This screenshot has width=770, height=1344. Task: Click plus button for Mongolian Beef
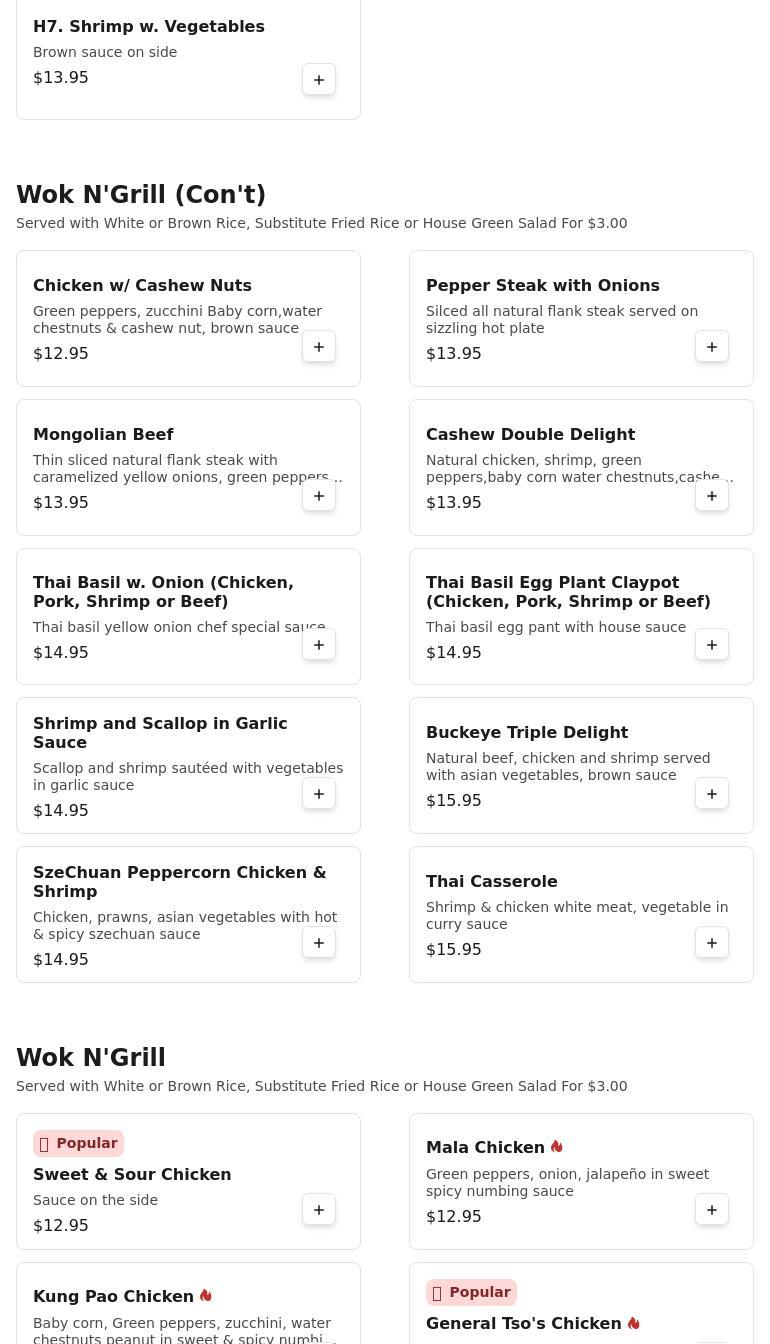319,496
